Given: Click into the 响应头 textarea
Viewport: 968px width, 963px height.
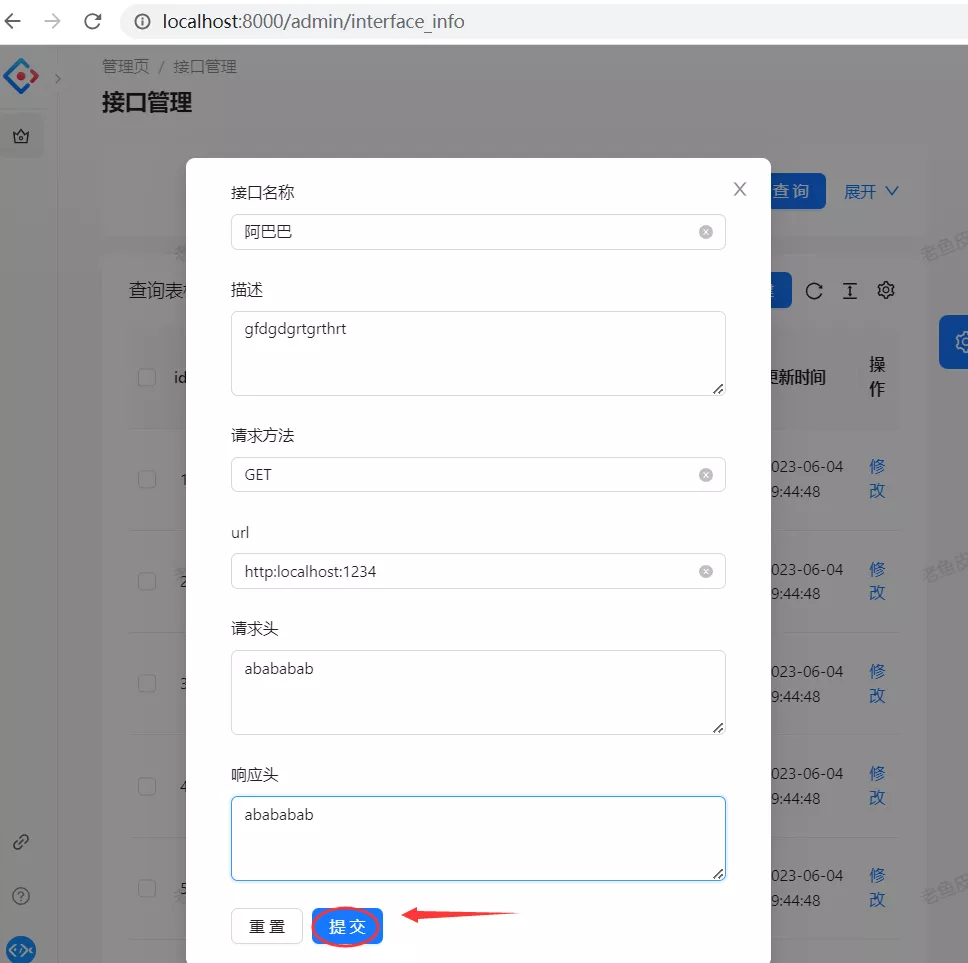Looking at the screenshot, I should [478, 838].
